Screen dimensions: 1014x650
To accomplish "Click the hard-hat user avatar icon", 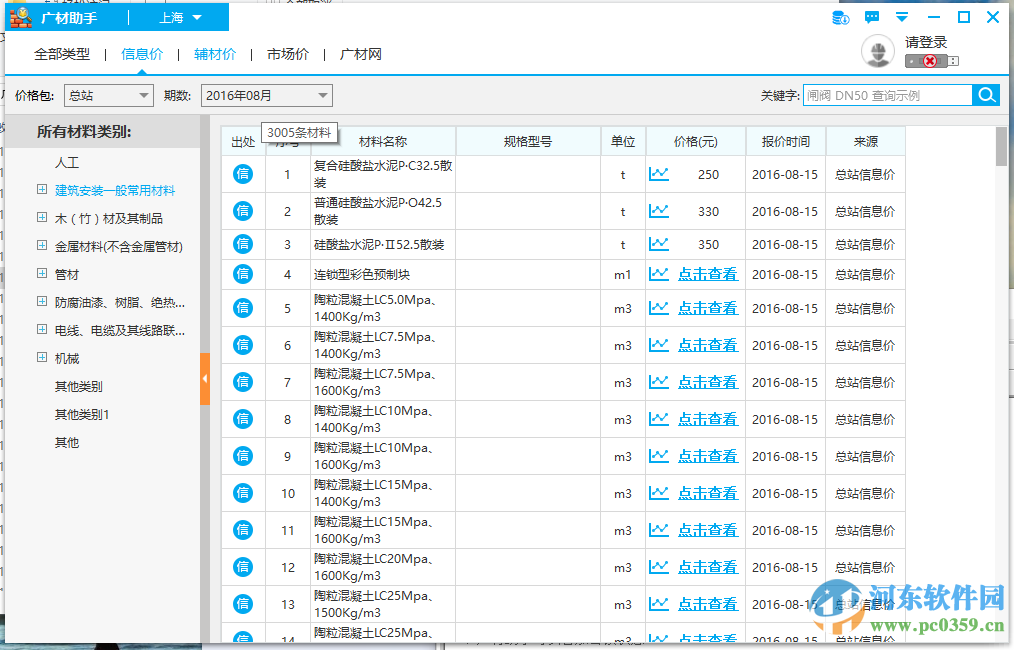I will [x=878, y=51].
